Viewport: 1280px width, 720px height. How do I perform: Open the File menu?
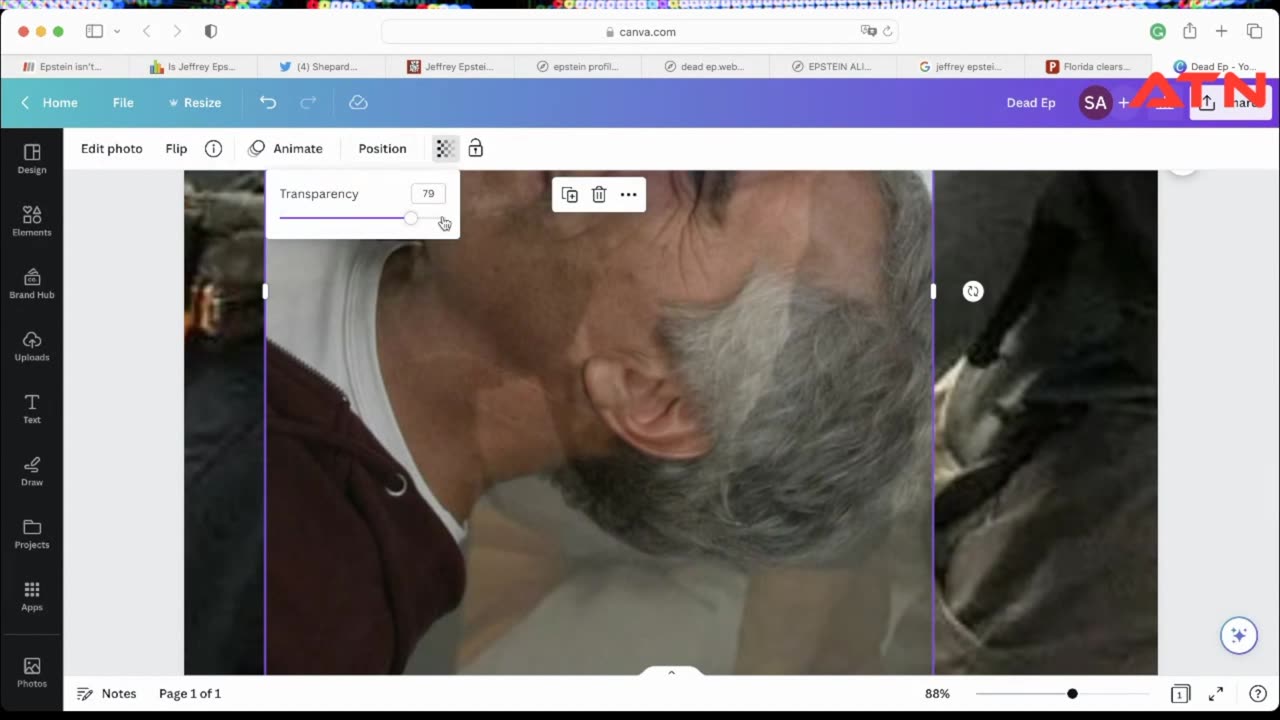pos(123,102)
